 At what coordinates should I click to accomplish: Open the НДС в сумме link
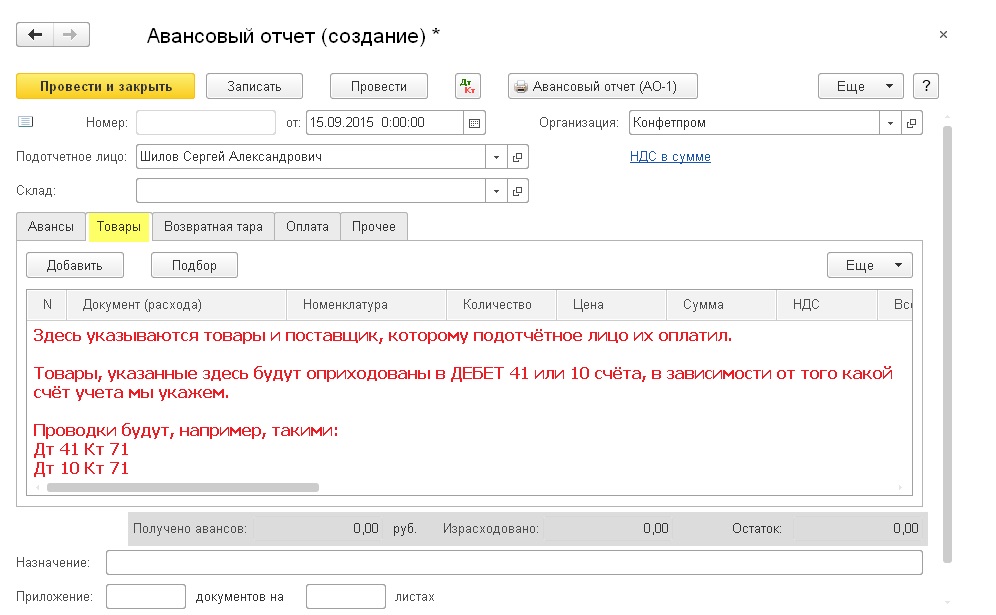click(x=670, y=157)
